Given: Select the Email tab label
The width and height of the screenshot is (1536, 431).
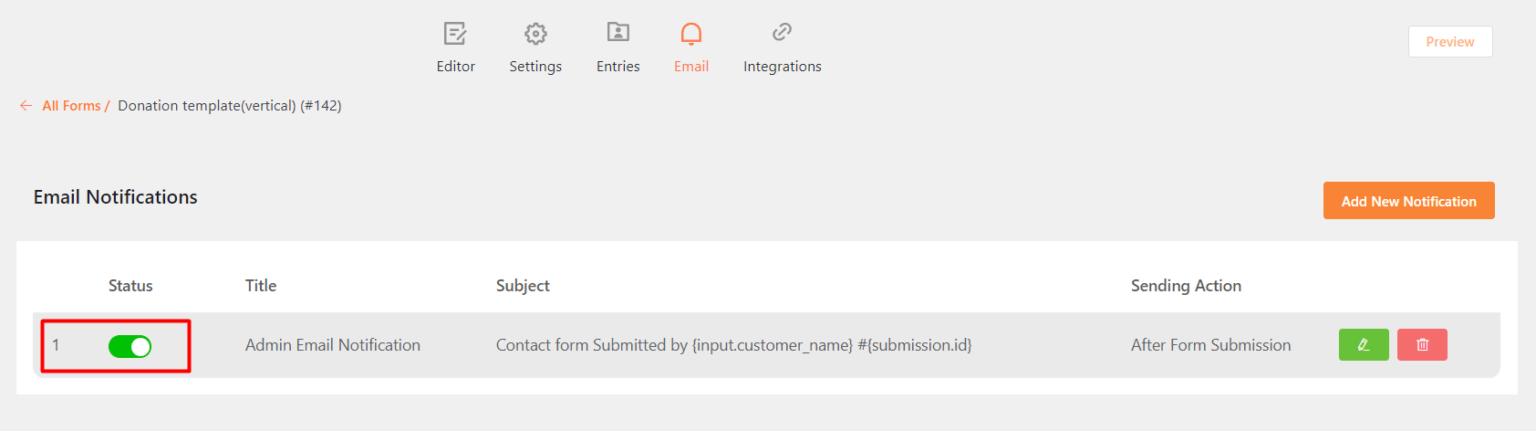Looking at the screenshot, I should 691,67.
